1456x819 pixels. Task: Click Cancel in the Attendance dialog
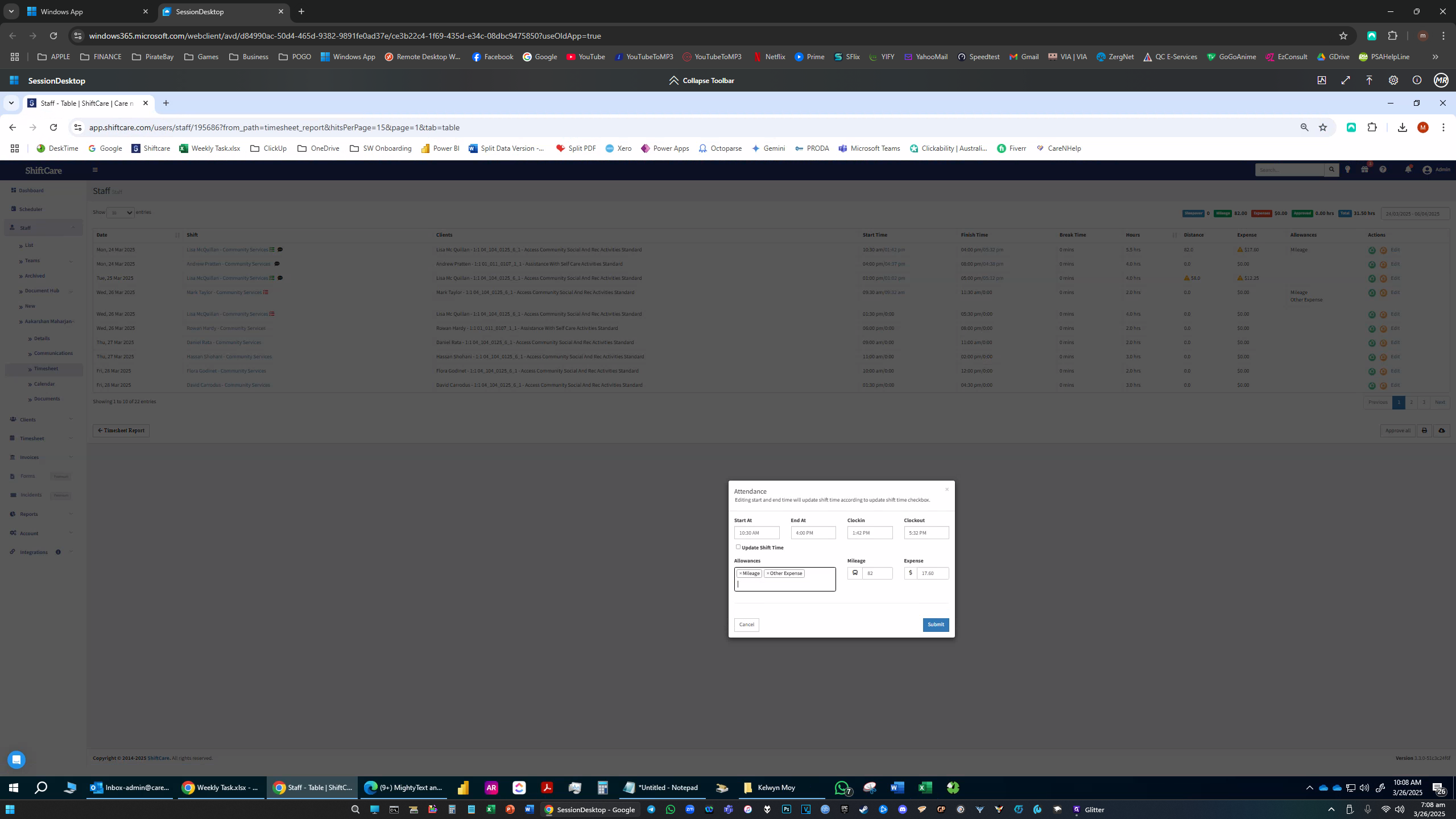point(746,624)
